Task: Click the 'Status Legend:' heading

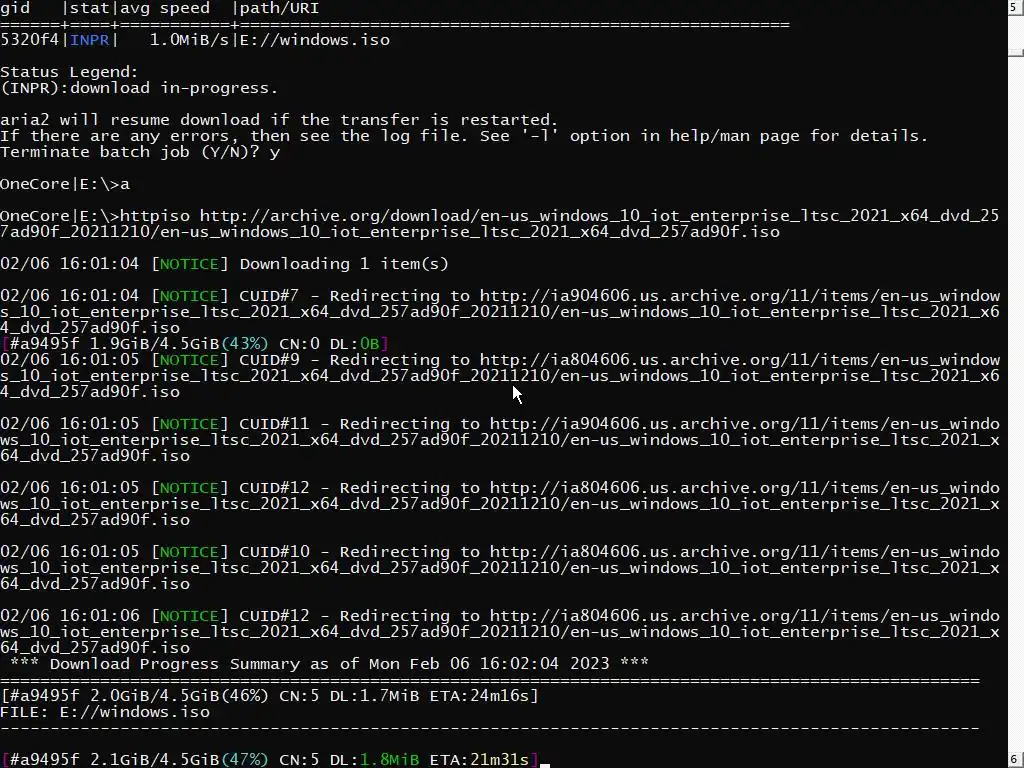Action: click(x=69, y=72)
